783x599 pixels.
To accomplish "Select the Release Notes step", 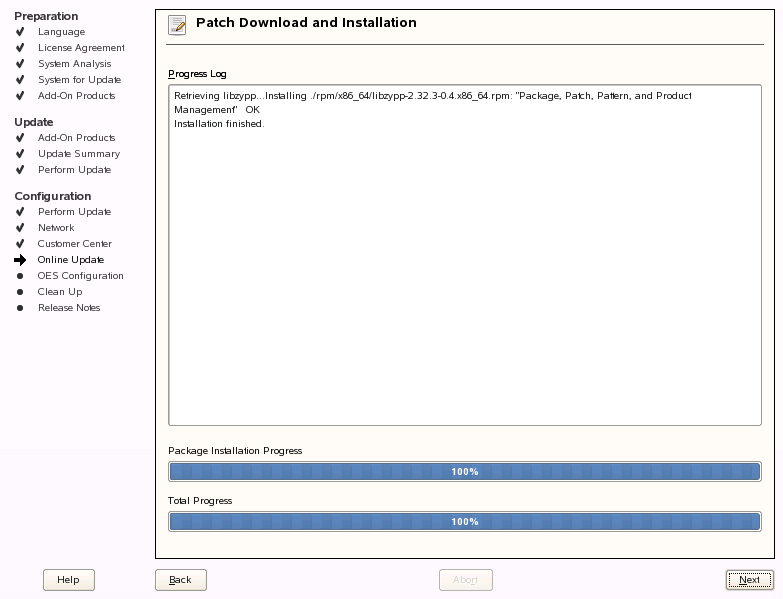I will point(69,307).
